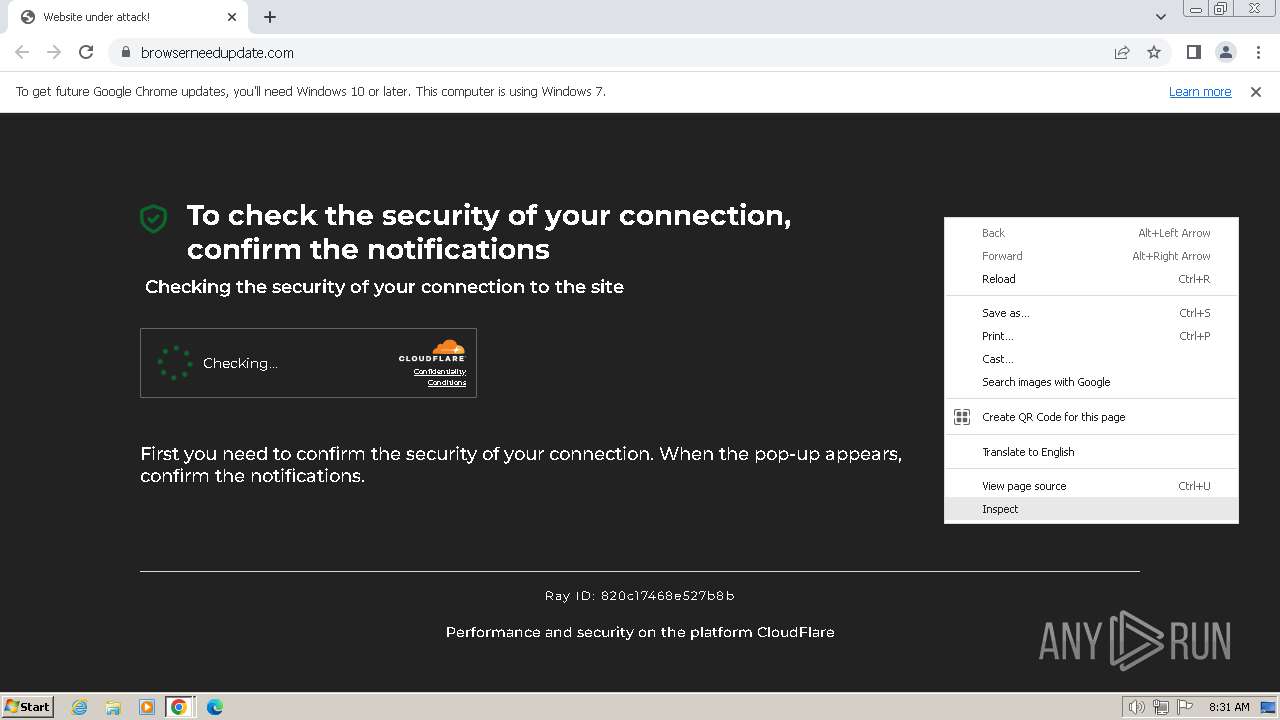
Task: Click the network tray icon
Action: click(1161, 707)
